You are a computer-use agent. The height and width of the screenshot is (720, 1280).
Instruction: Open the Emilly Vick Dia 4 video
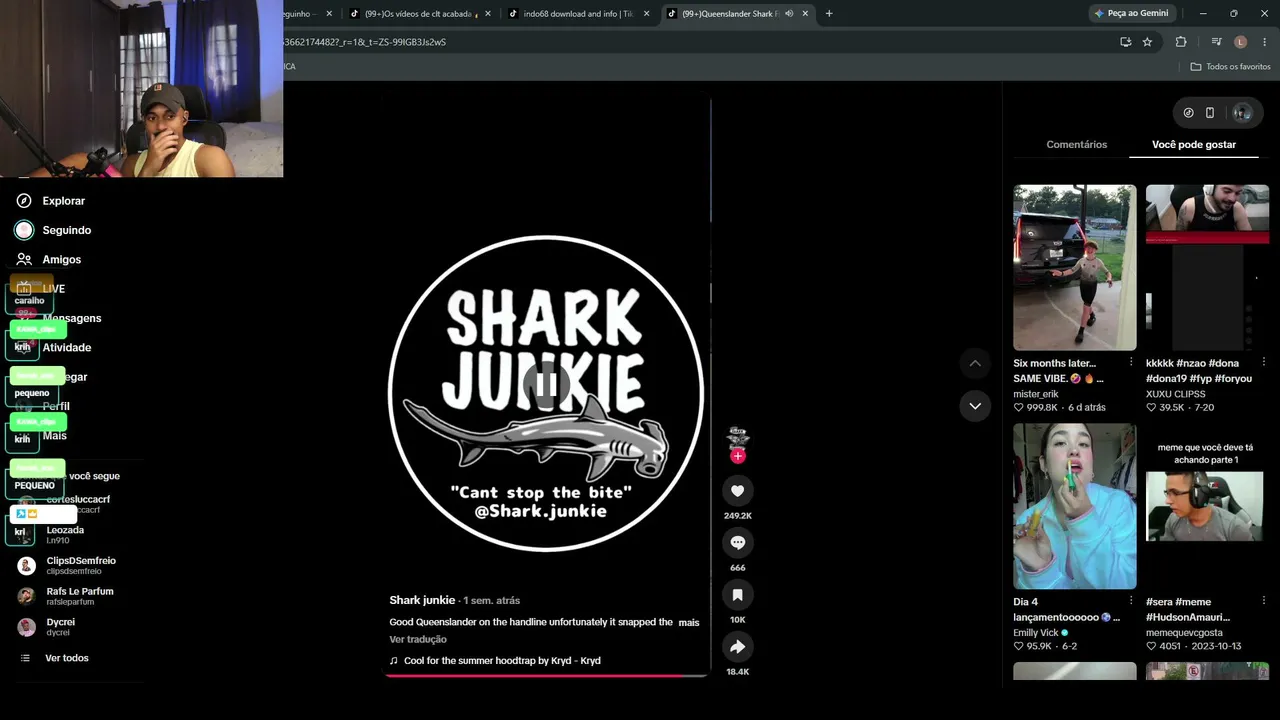(1075, 506)
